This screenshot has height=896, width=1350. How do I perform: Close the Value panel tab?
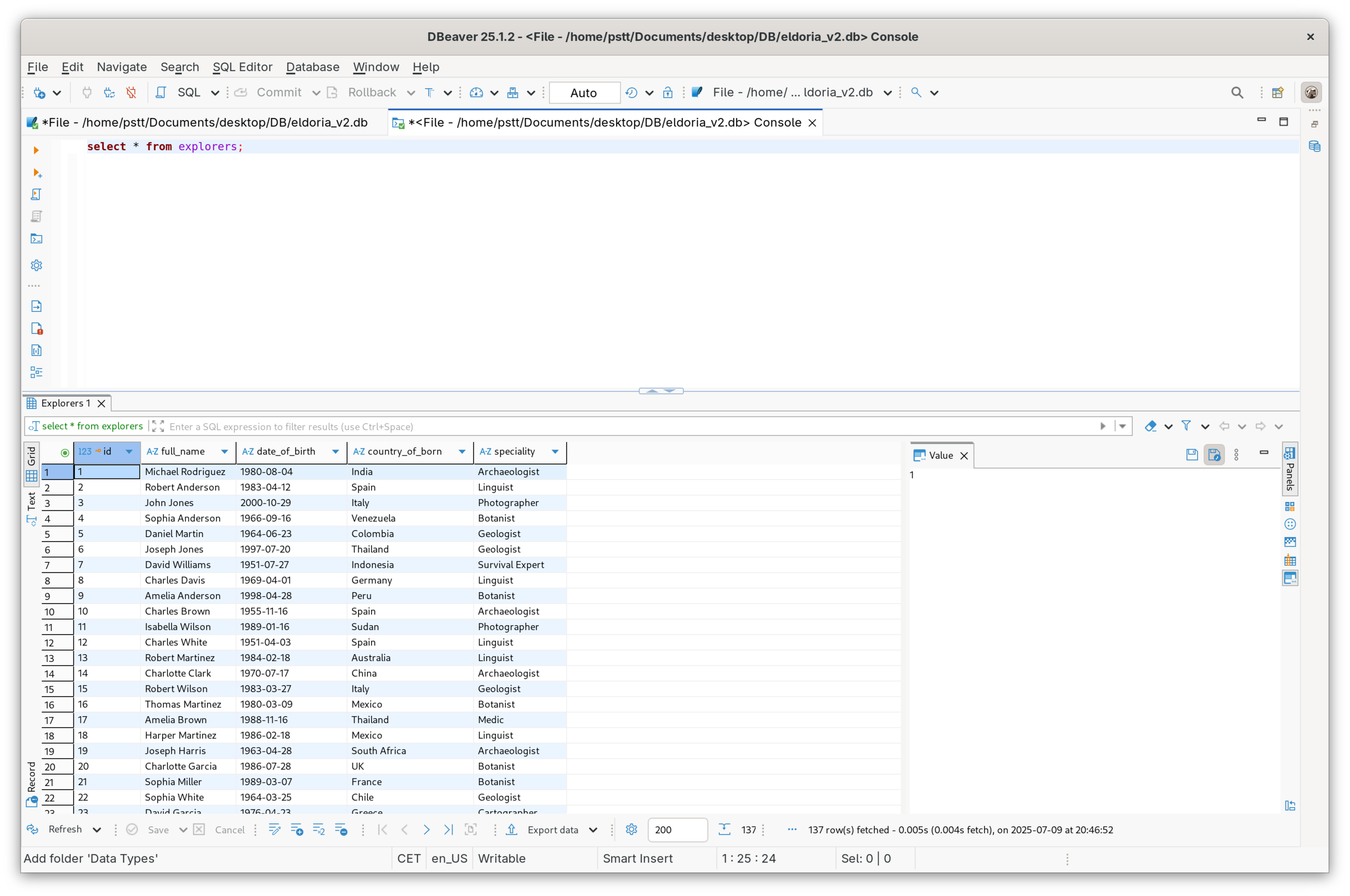click(964, 455)
